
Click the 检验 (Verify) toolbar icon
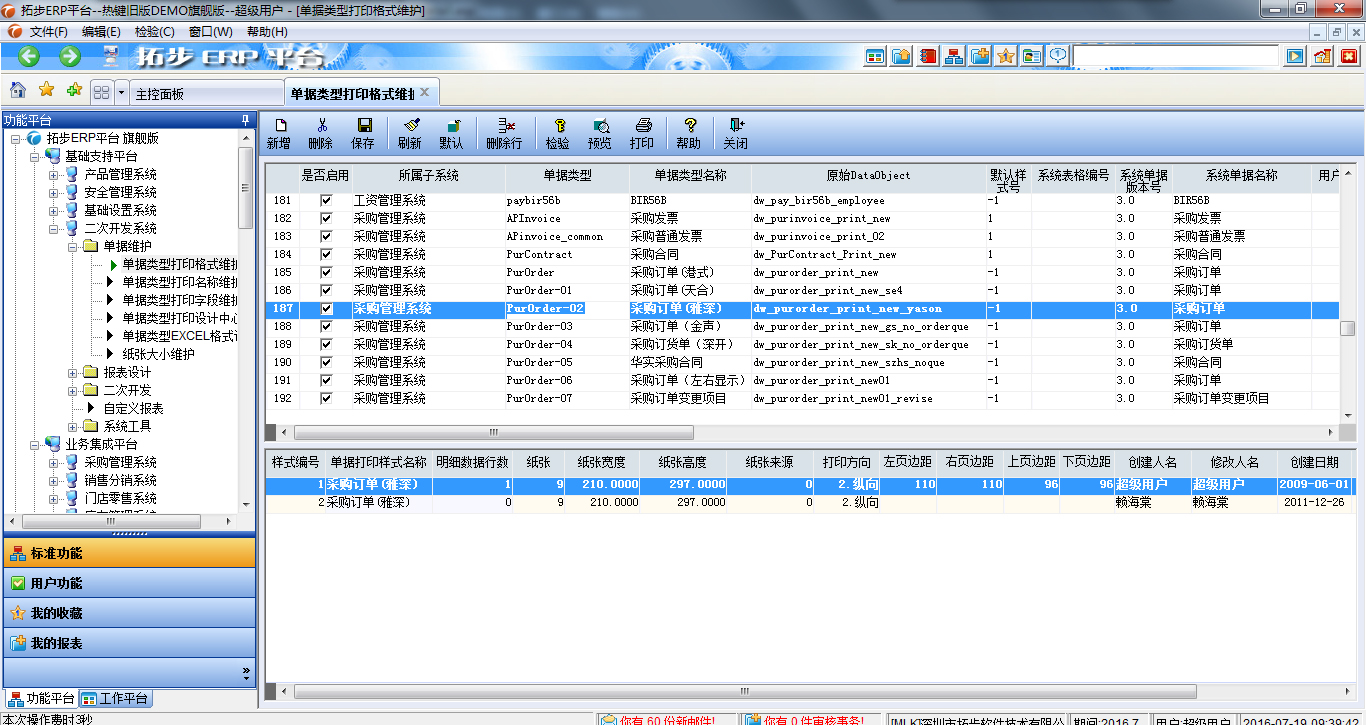tap(560, 130)
